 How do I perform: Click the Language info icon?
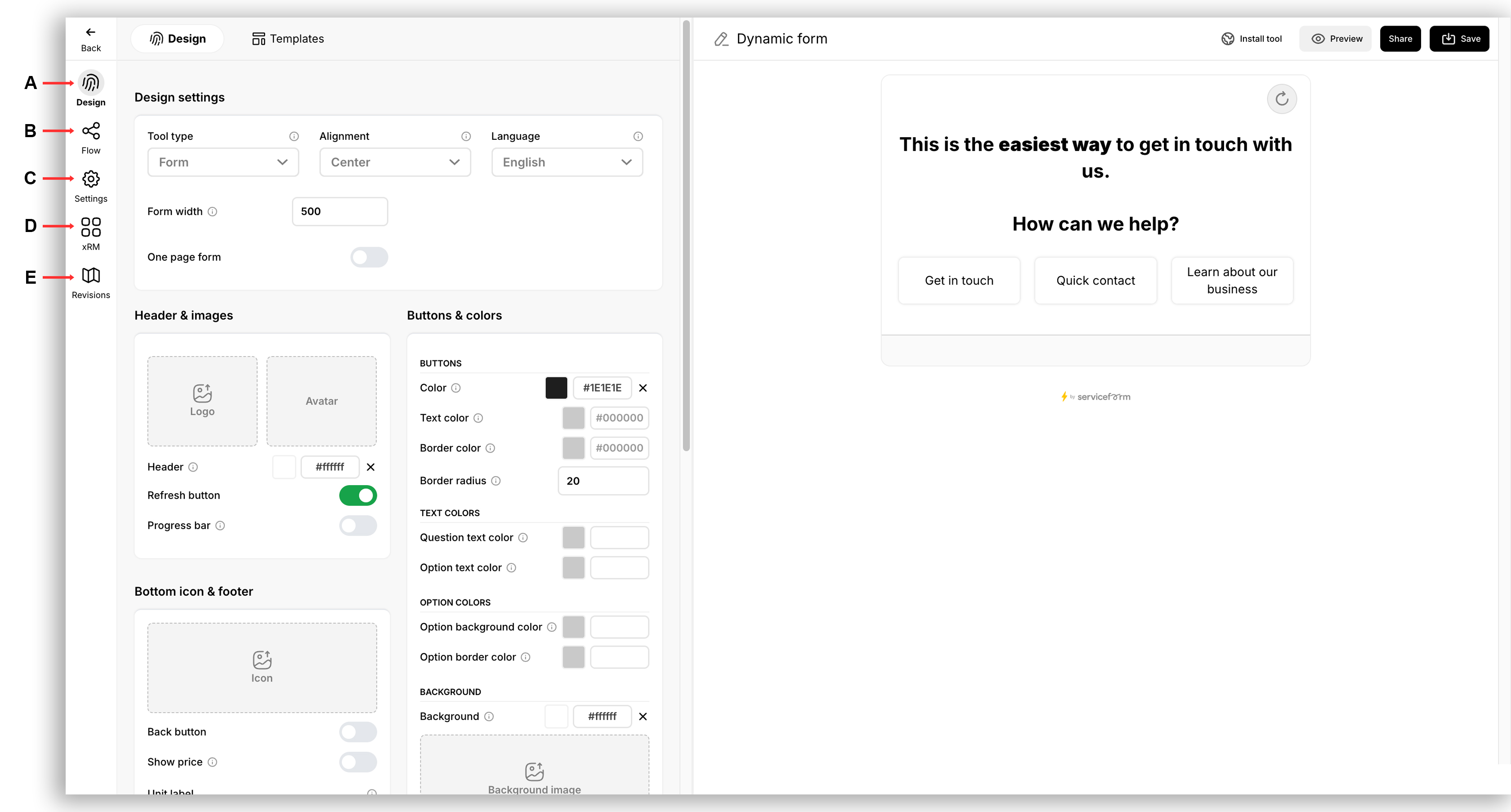[638, 136]
